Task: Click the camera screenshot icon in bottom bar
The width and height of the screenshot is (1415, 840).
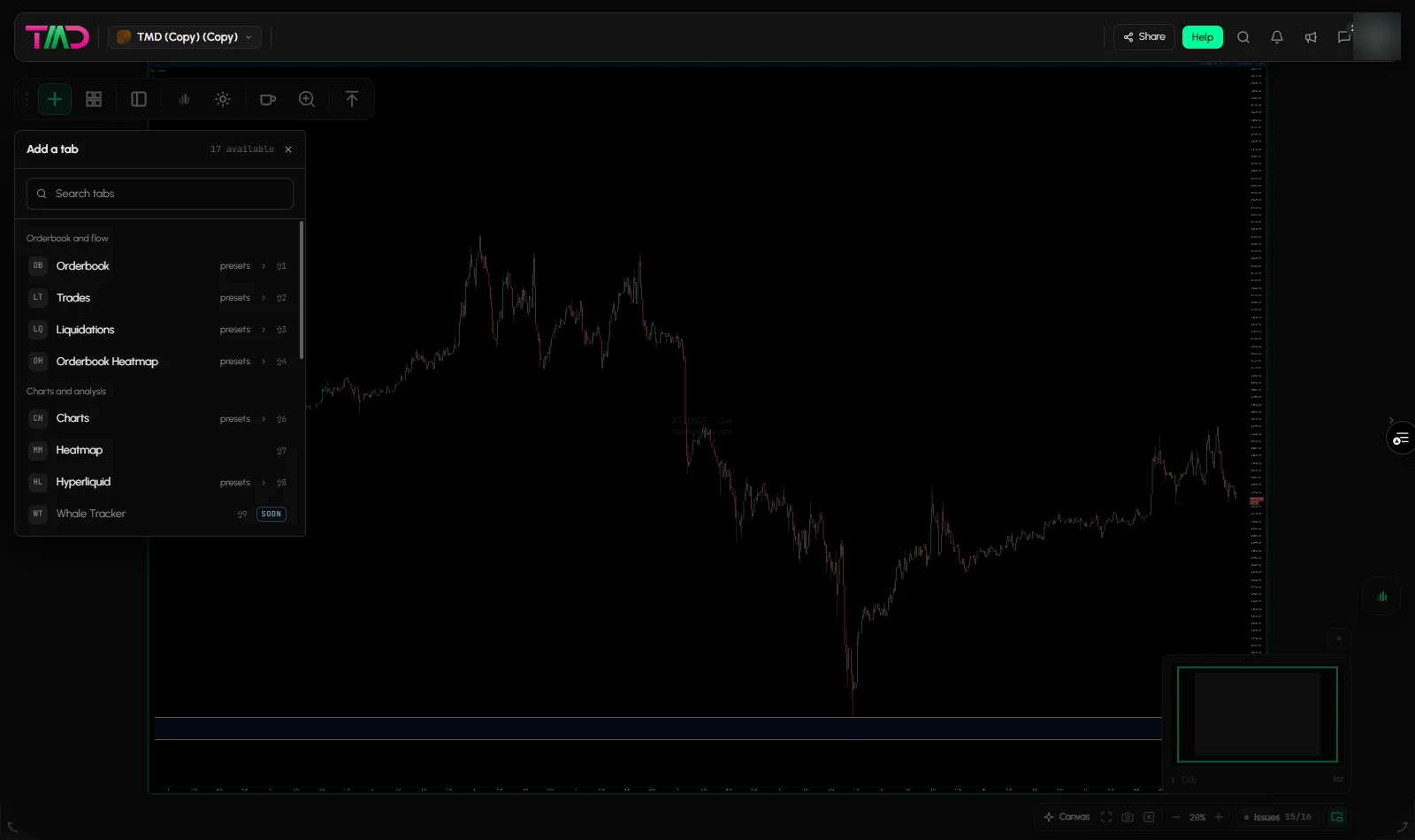Action: click(x=1128, y=817)
